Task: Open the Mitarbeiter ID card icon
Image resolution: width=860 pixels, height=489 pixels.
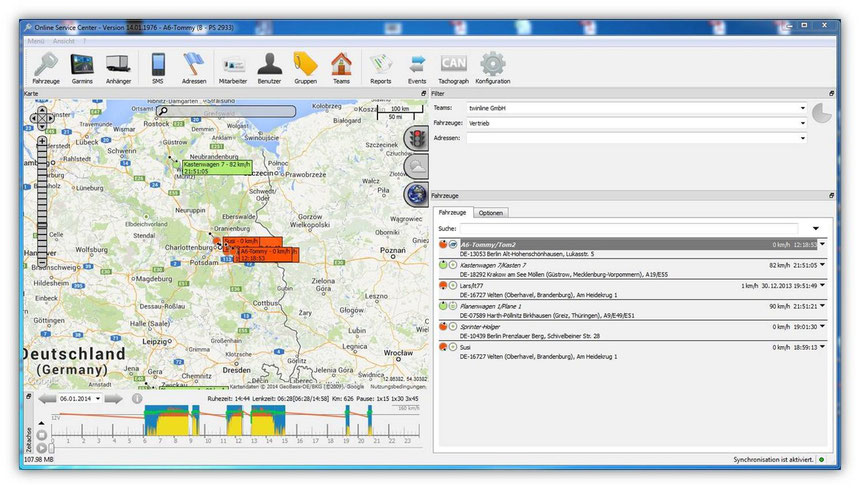Action: [x=233, y=69]
